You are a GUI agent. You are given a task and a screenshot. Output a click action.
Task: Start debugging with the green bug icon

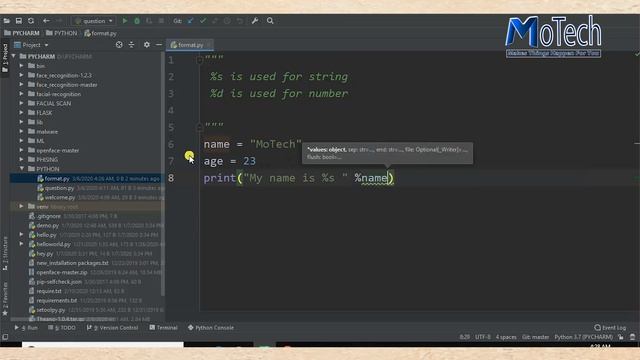pyautogui.click(x=137, y=21)
